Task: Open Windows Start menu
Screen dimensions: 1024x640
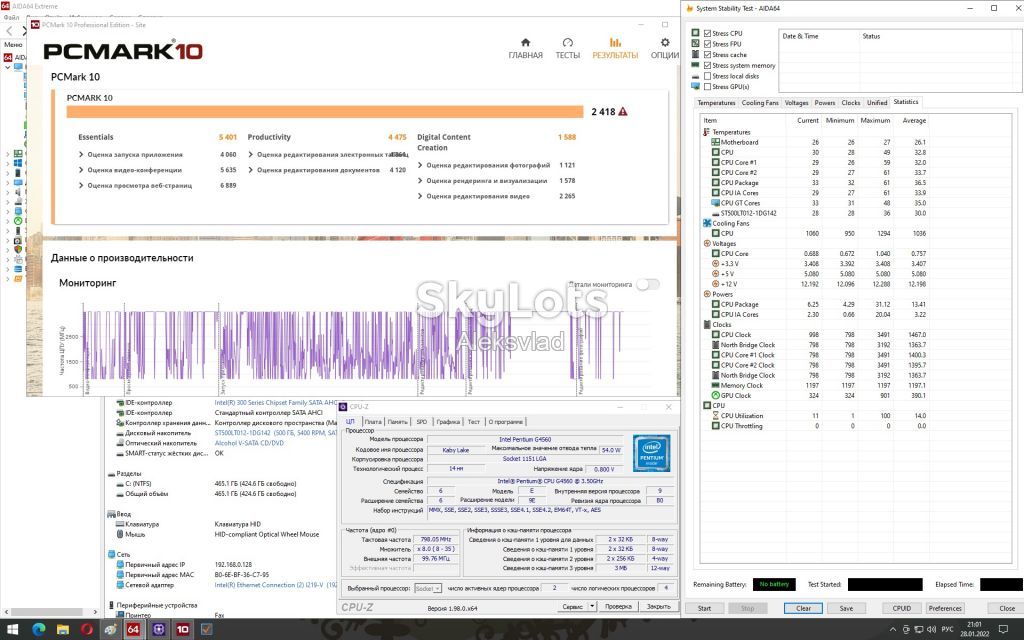Action: 12,630
